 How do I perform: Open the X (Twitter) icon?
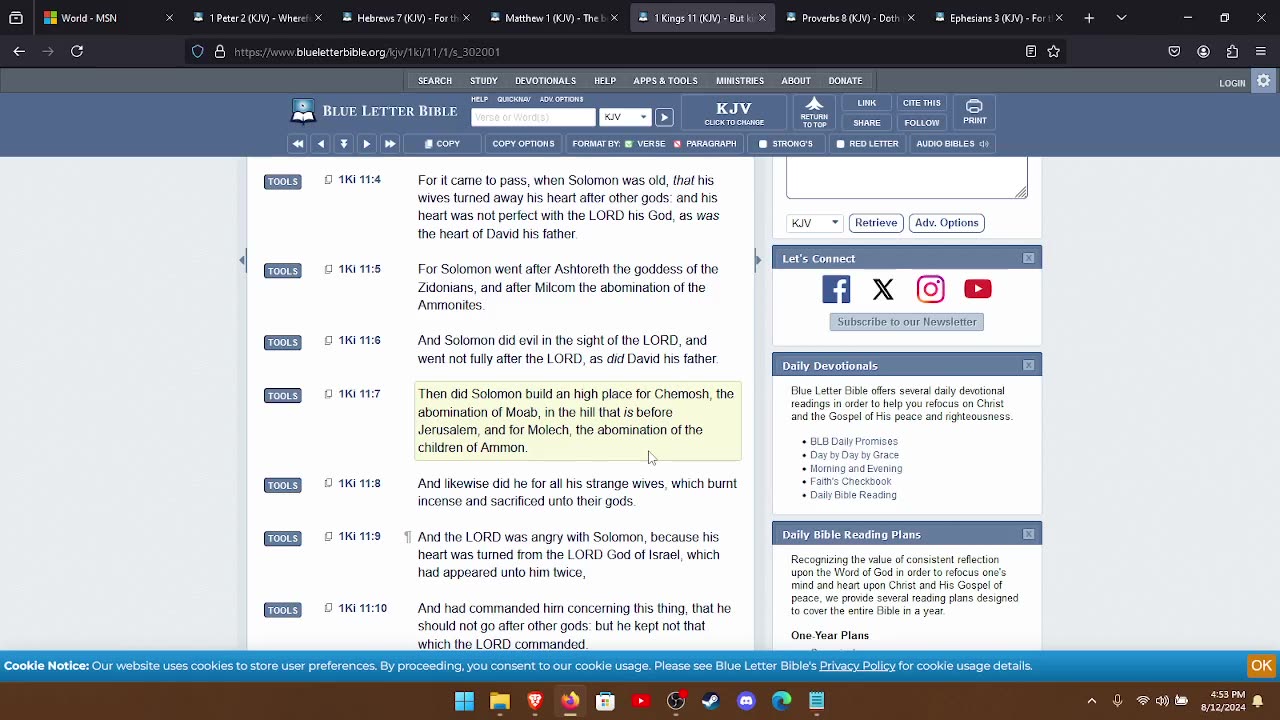click(883, 289)
